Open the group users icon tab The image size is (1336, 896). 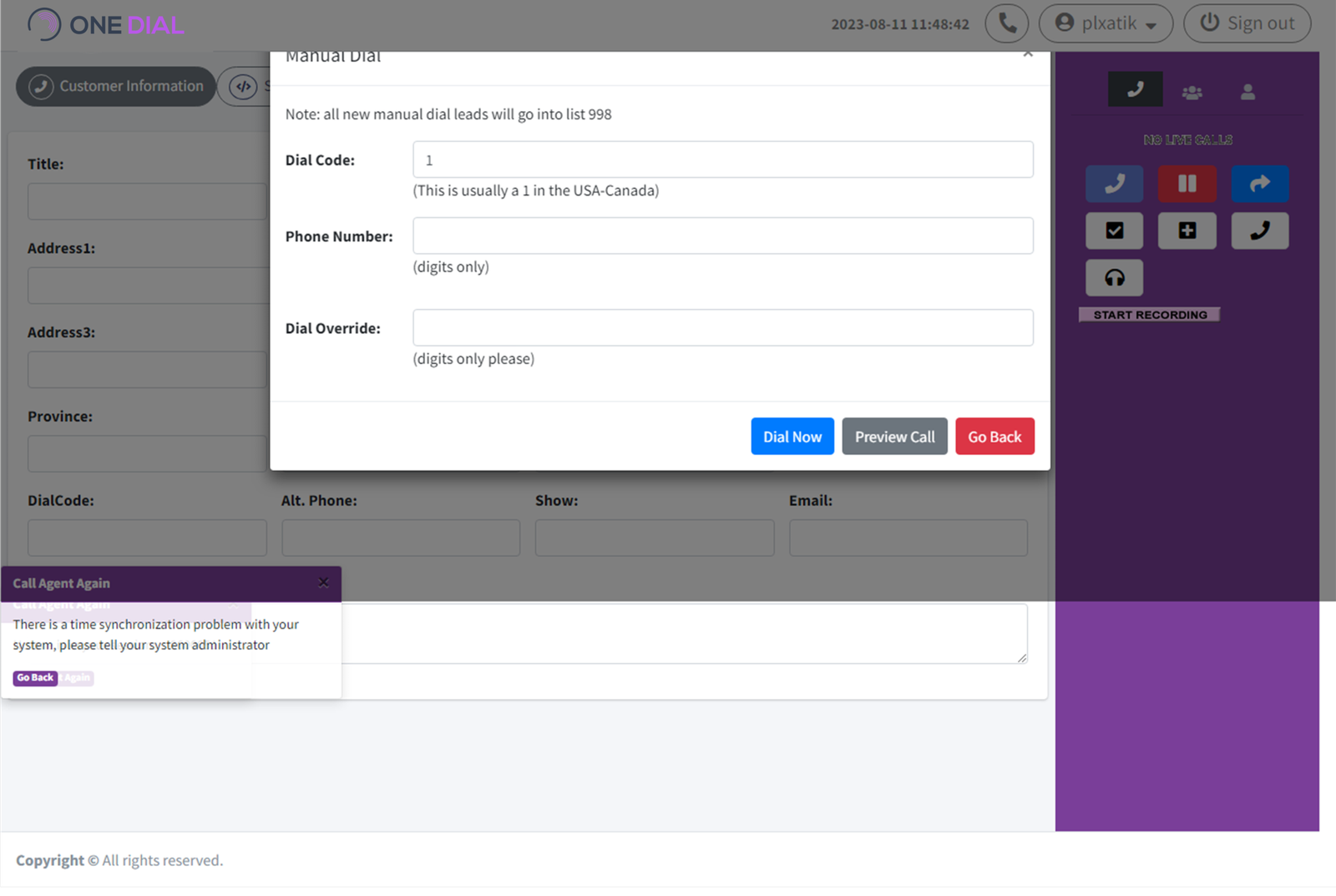point(1192,92)
